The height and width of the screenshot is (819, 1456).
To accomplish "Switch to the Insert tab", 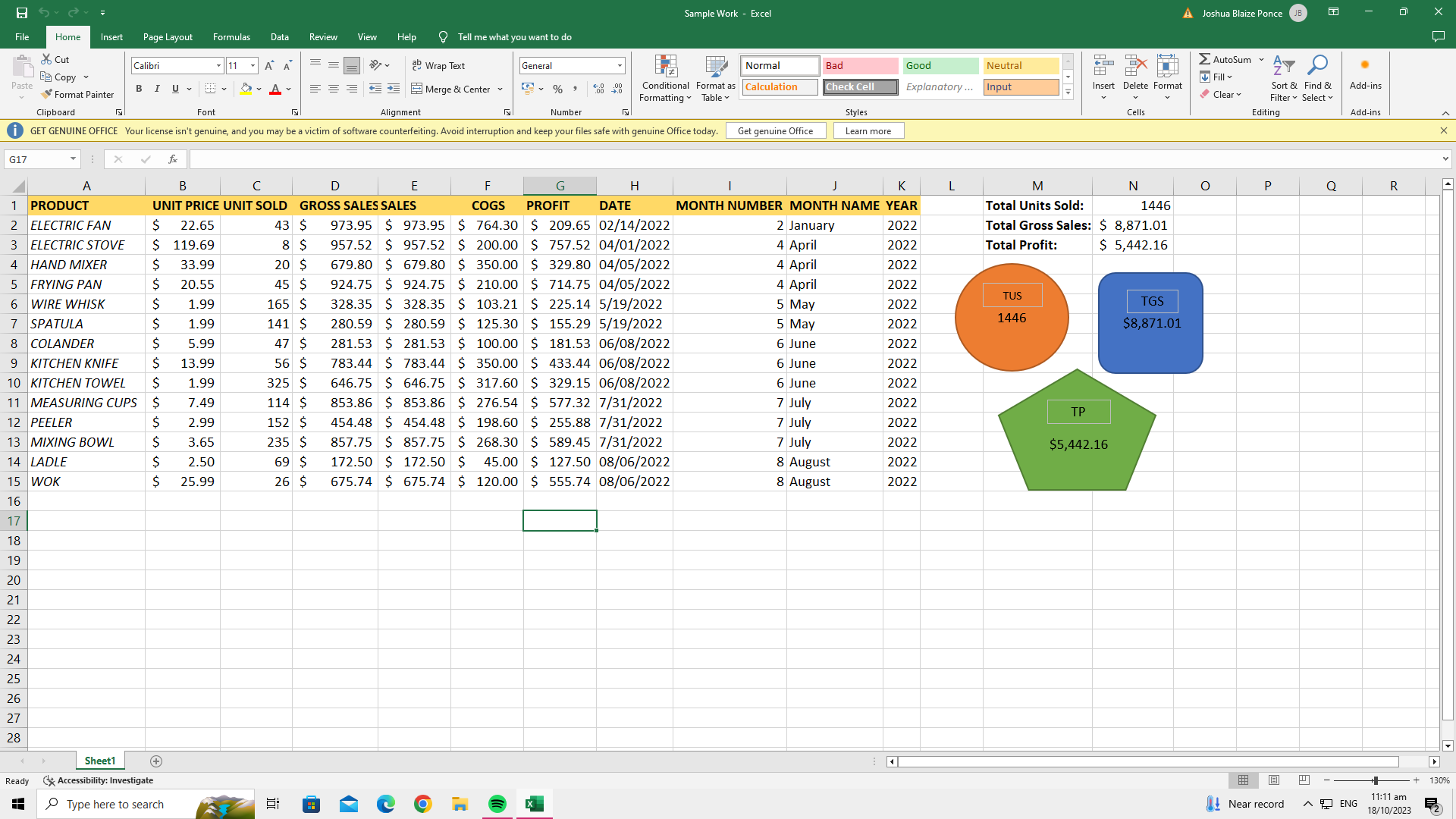I will pyautogui.click(x=111, y=36).
